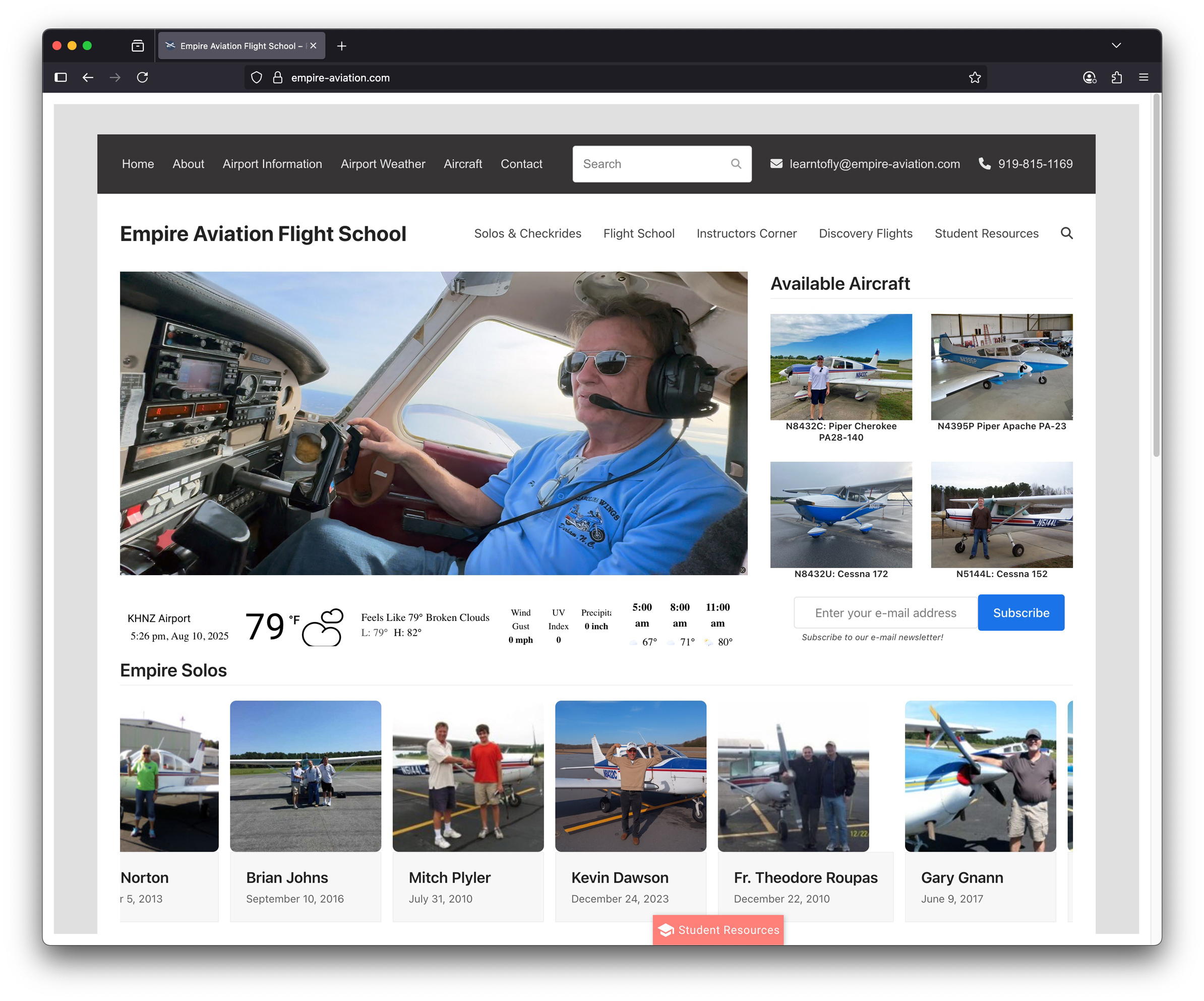Open Discovery Flights navigation link
This screenshot has width=1204, height=1001.
click(865, 233)
